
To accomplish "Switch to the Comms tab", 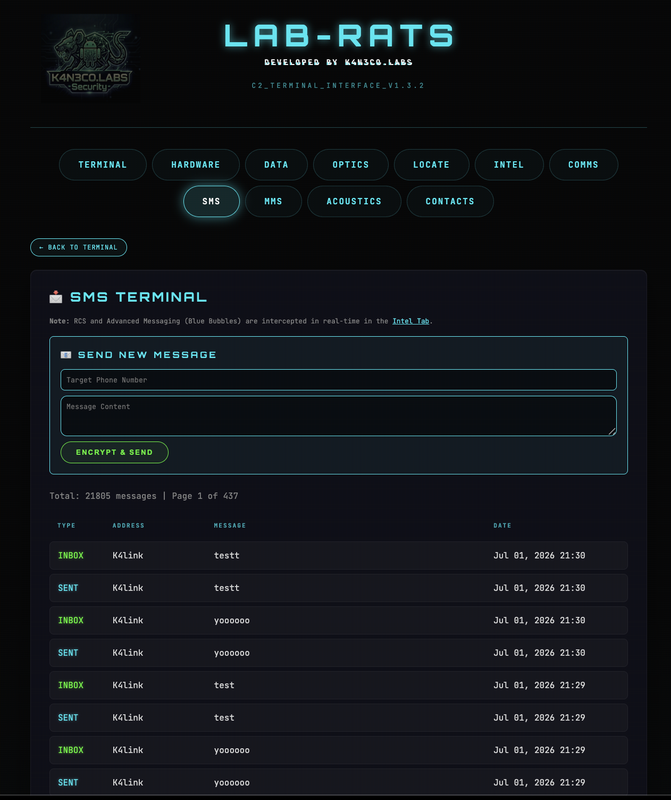I will click(x=583, y=165).
